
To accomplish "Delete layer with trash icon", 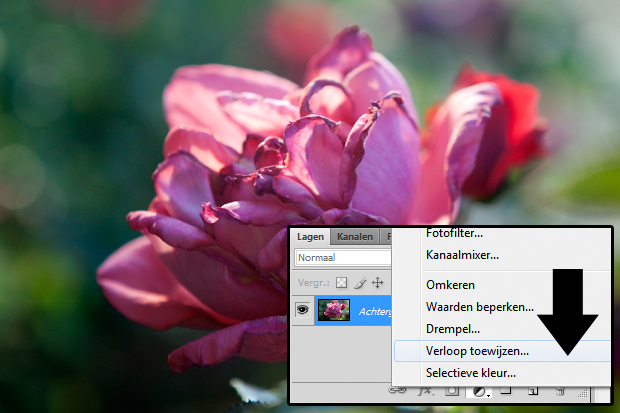I will [x=560, y=391].
